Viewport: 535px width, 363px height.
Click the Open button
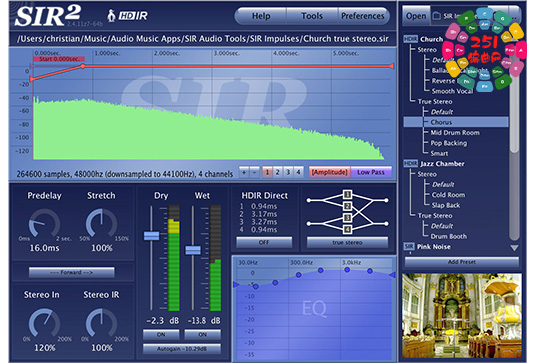[x=416, y=16]
